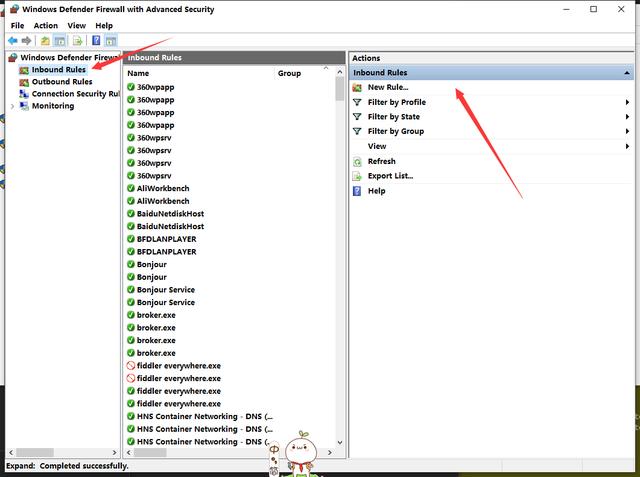
Task: Click the rules list right scroll arrow
Action: tap(330, 453)
